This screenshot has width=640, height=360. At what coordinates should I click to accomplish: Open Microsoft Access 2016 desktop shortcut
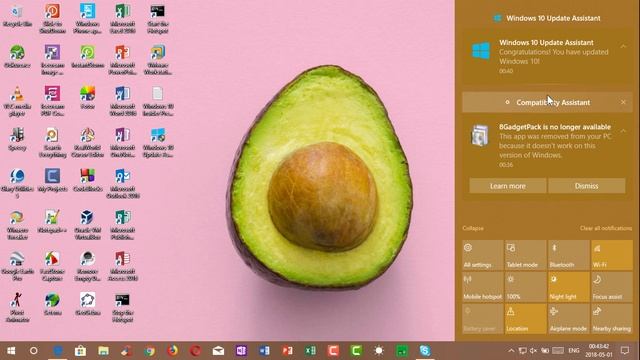point(122,266)
